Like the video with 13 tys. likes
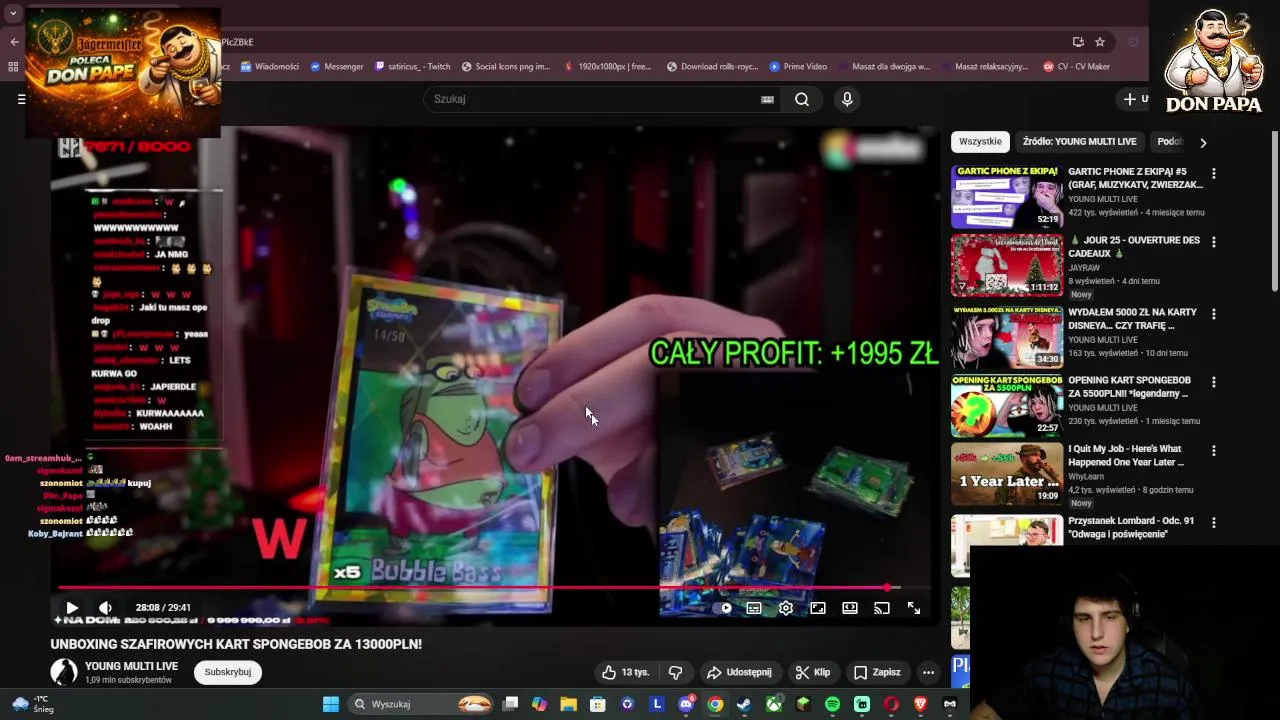The height and width of the screenshot is (720, 1280). pyautogui.click(x=626, y=672)
